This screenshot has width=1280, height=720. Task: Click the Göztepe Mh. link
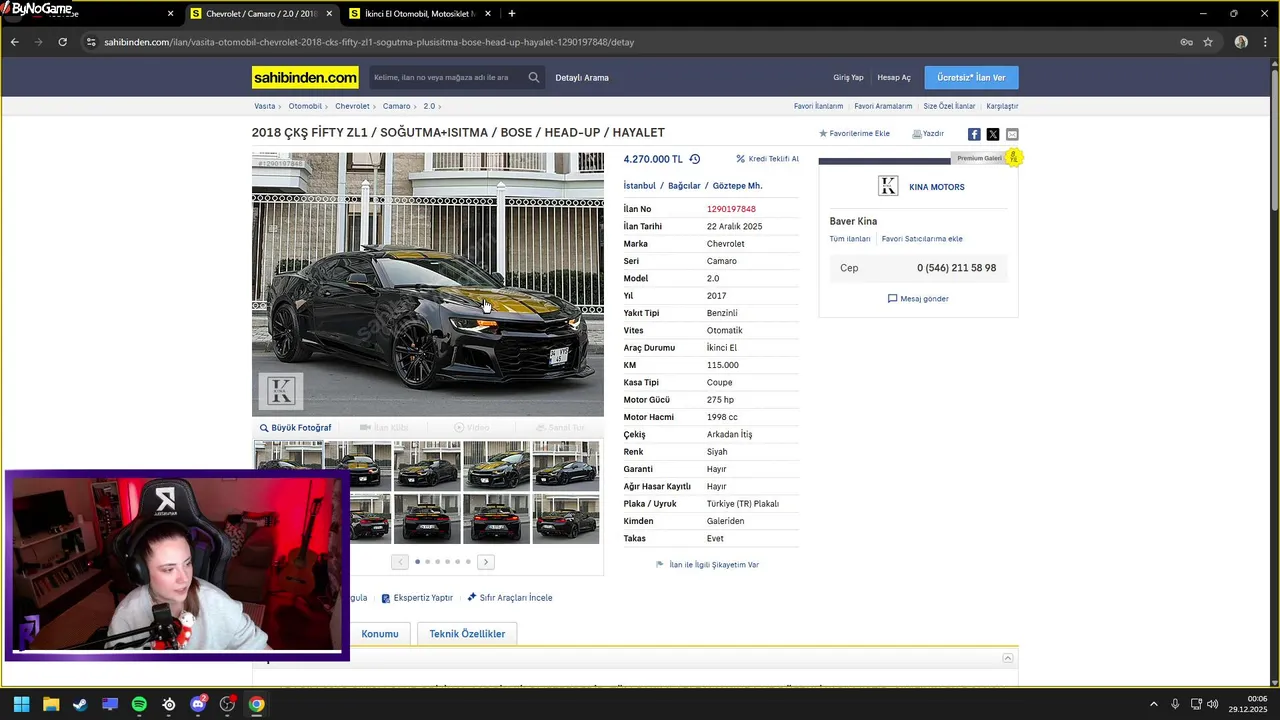click(737, 186)
